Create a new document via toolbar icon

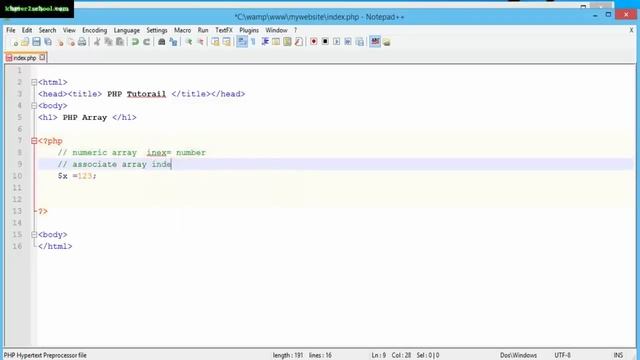click(x=15, y=42)
